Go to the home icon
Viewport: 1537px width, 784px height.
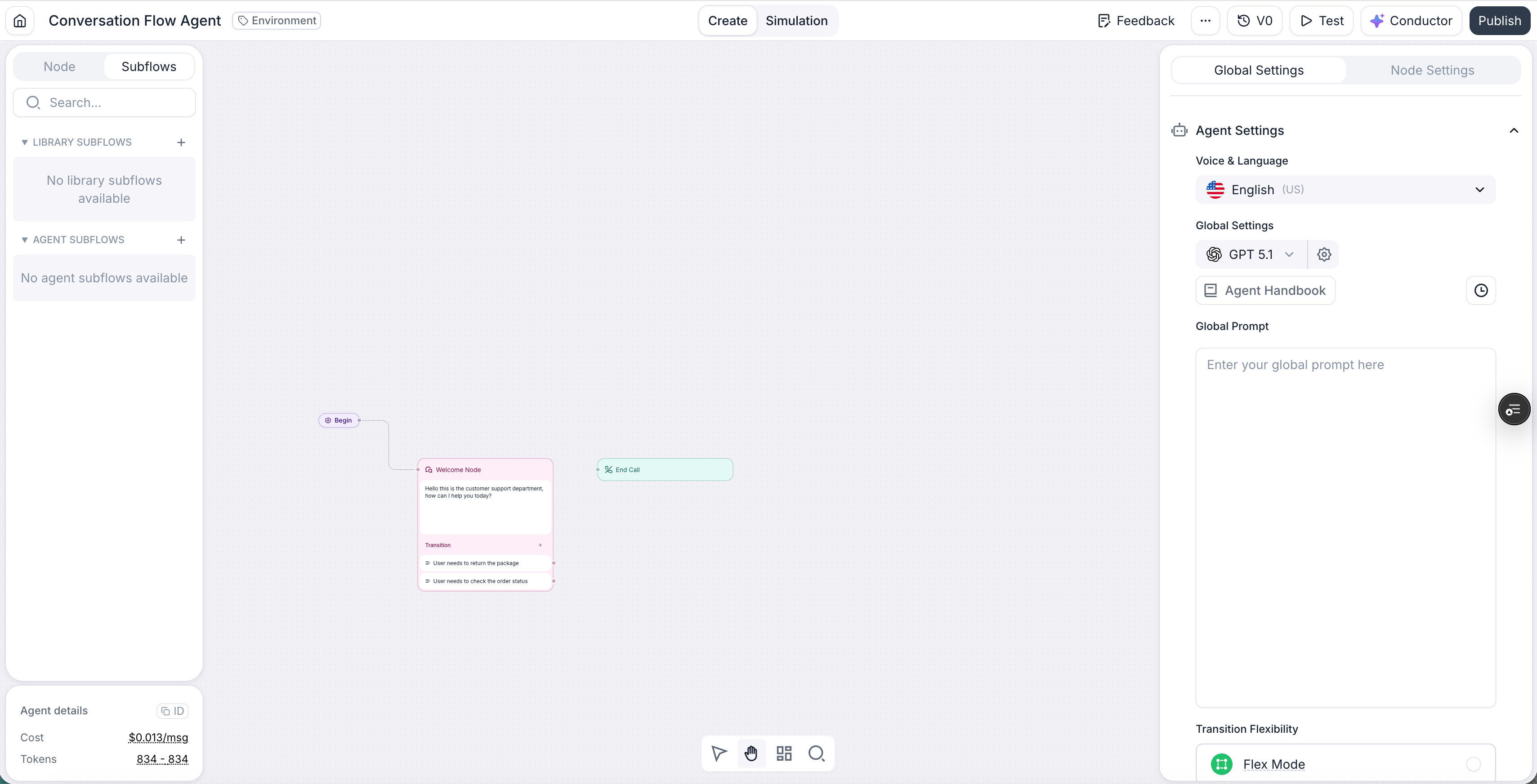click(20, 21)
